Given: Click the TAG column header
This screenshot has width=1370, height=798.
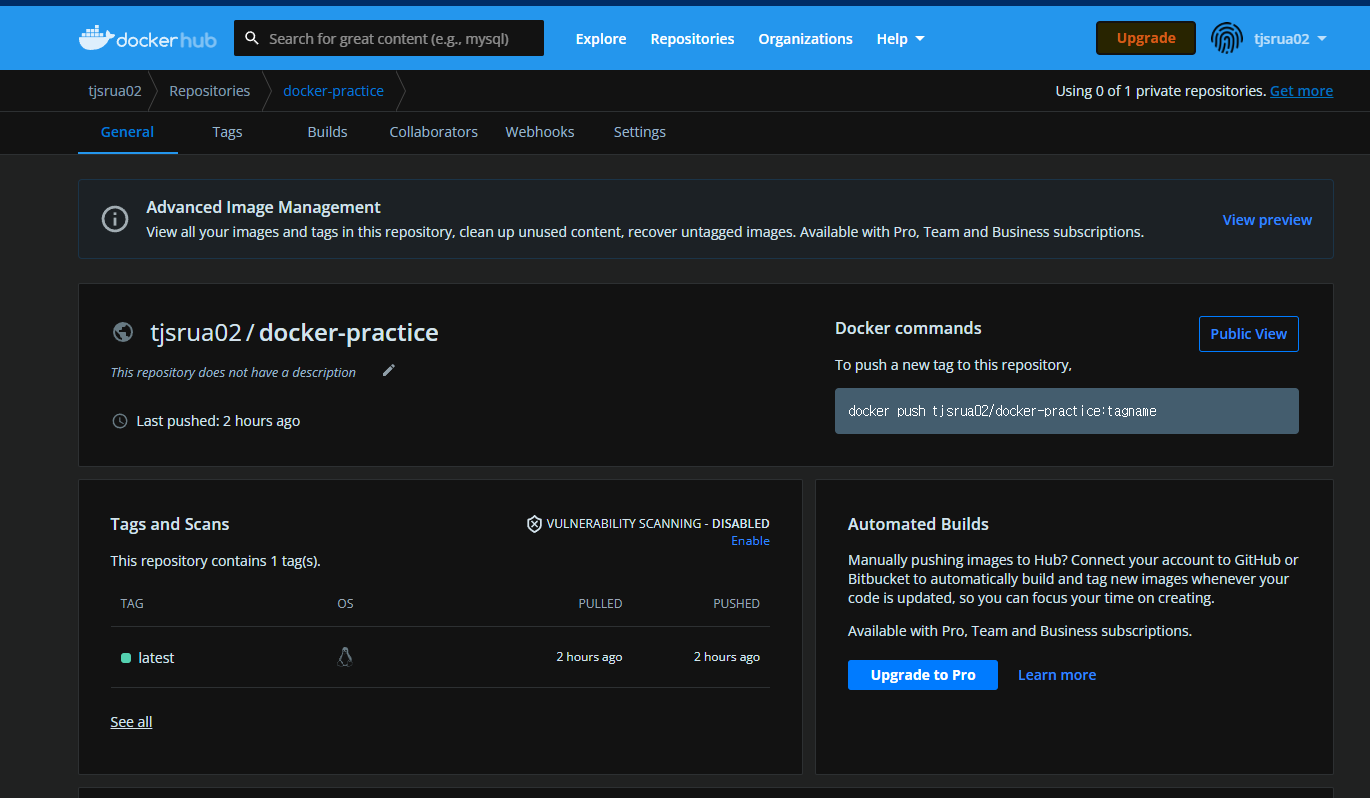Looking at the screenshot, I should pos(132,604).
